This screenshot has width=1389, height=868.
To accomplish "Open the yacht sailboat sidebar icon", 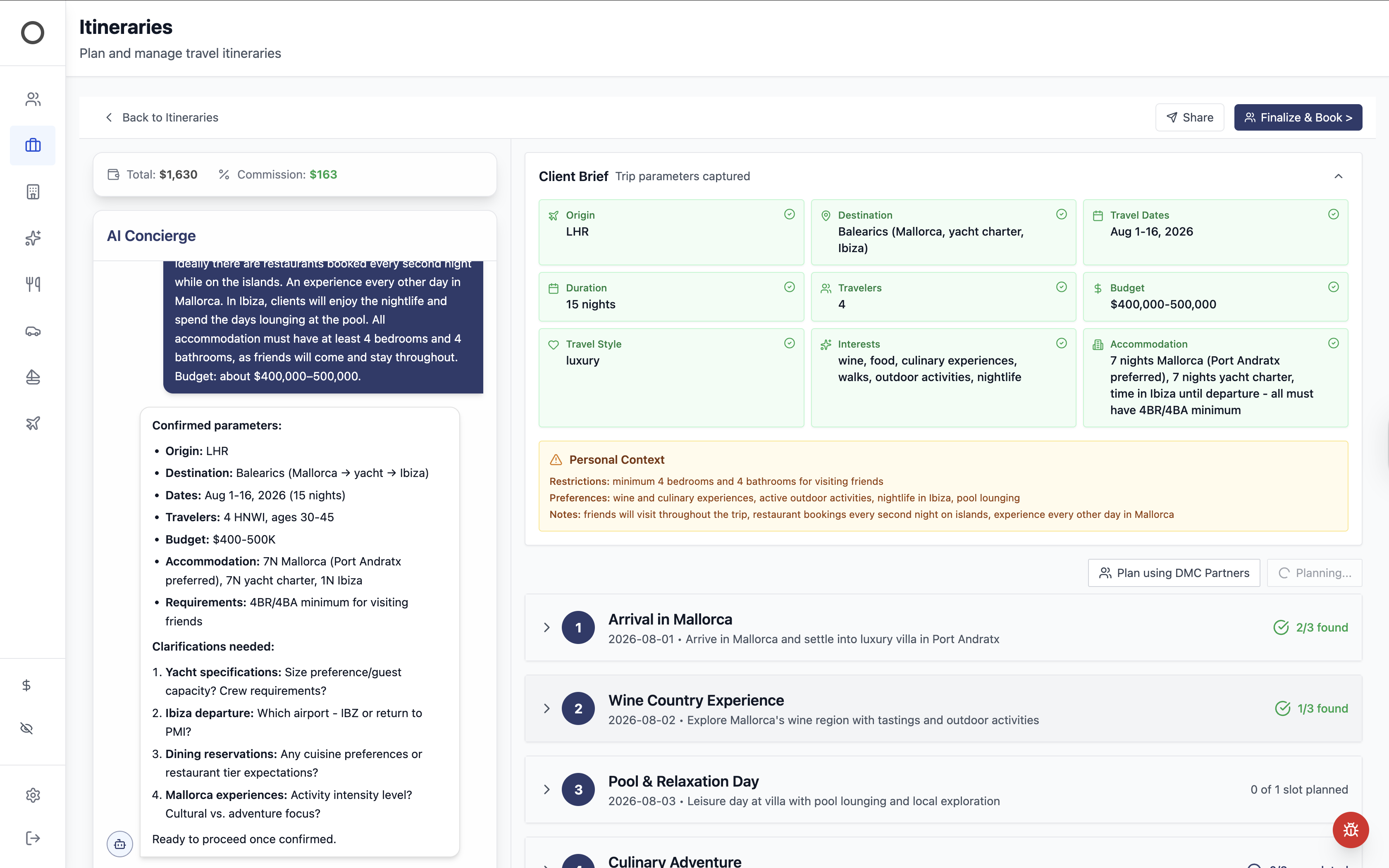I will [x=33, y=377].
